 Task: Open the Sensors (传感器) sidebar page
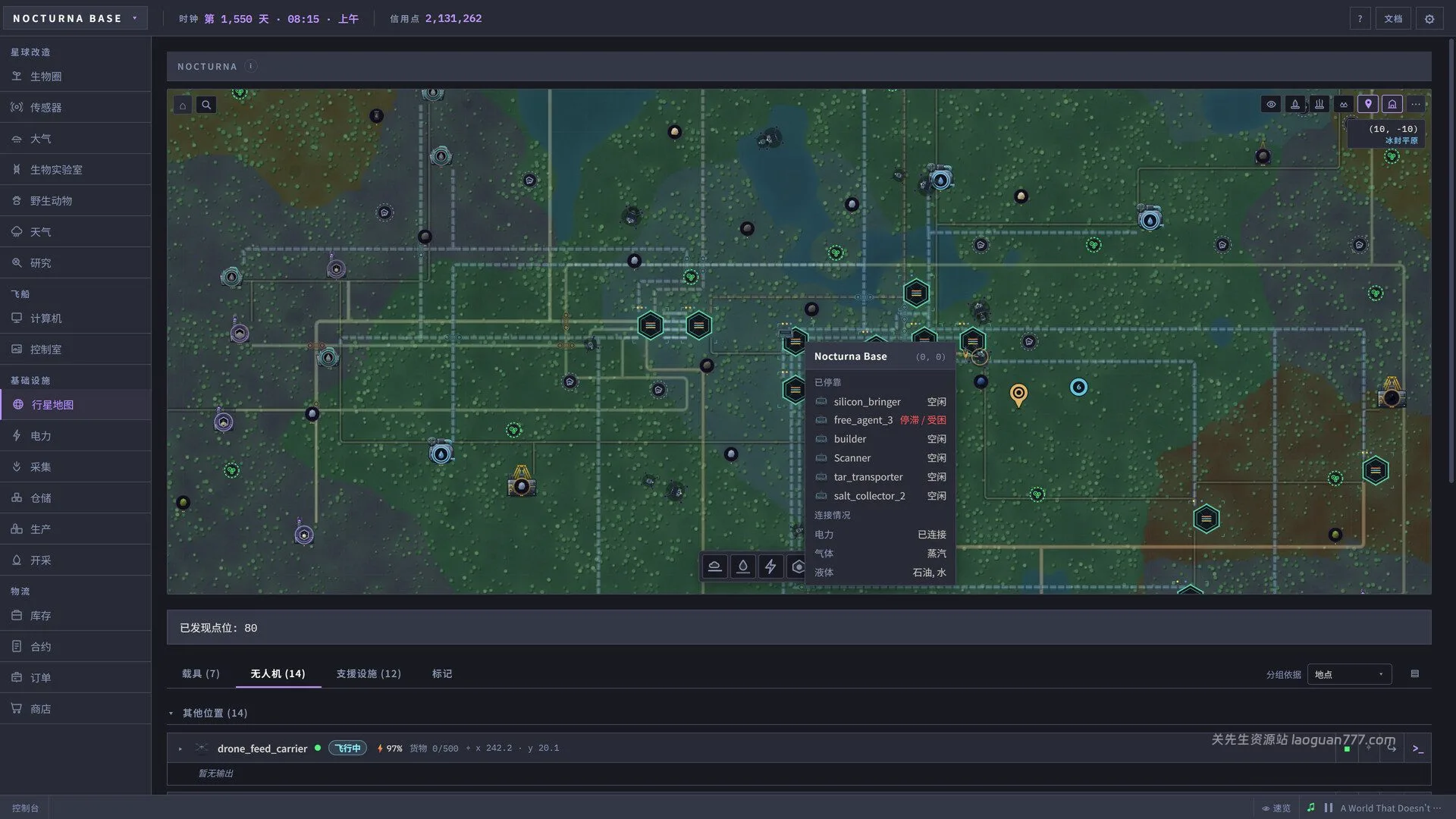coord(75,108)
